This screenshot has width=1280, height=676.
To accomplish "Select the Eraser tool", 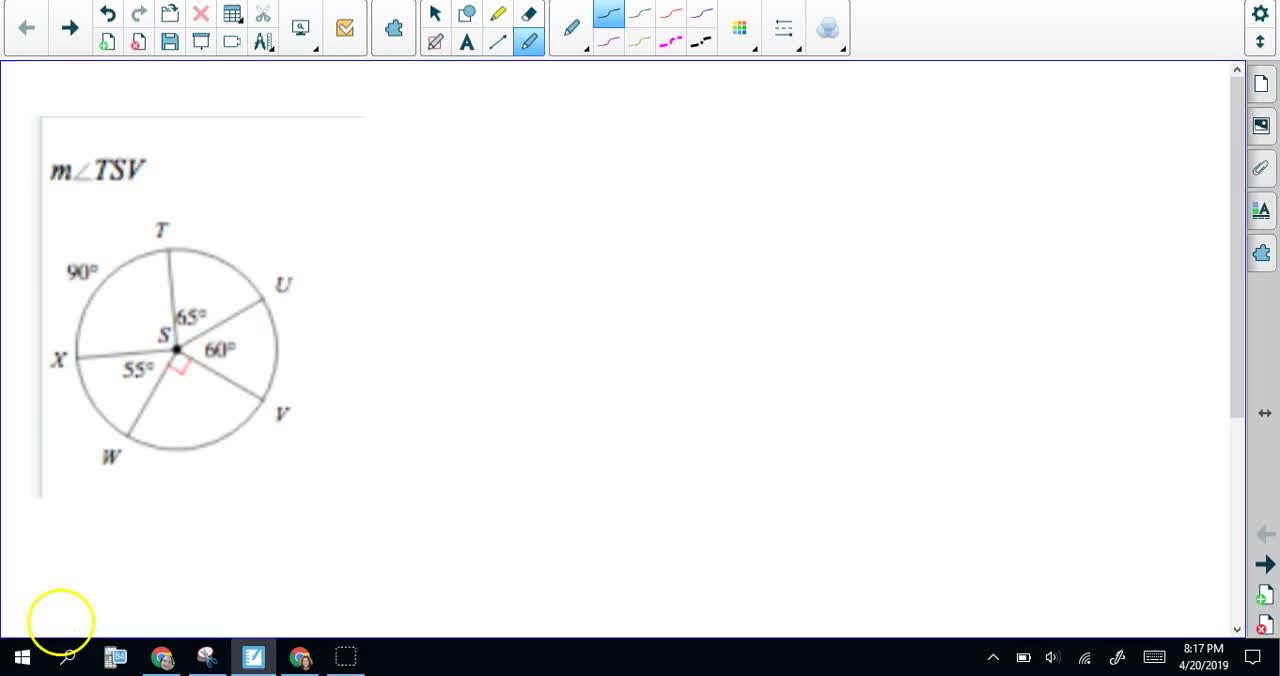I will point(529,14).
